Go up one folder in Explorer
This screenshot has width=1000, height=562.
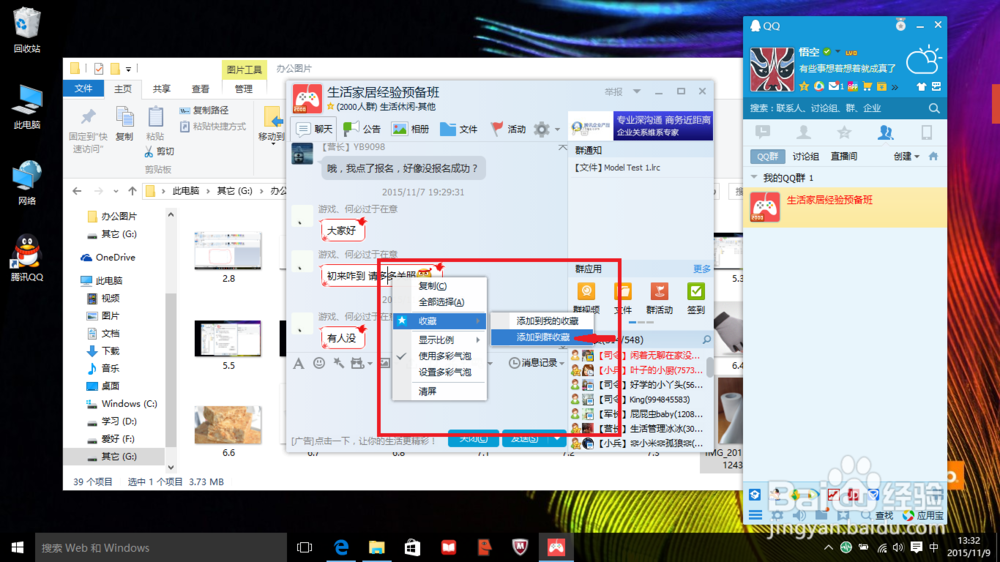133,191
